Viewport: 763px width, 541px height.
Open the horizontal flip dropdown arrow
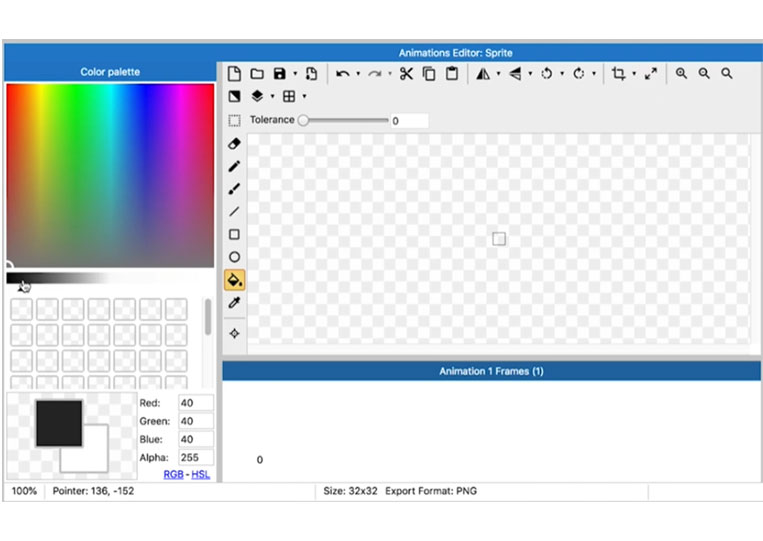[x=498, y=74]
